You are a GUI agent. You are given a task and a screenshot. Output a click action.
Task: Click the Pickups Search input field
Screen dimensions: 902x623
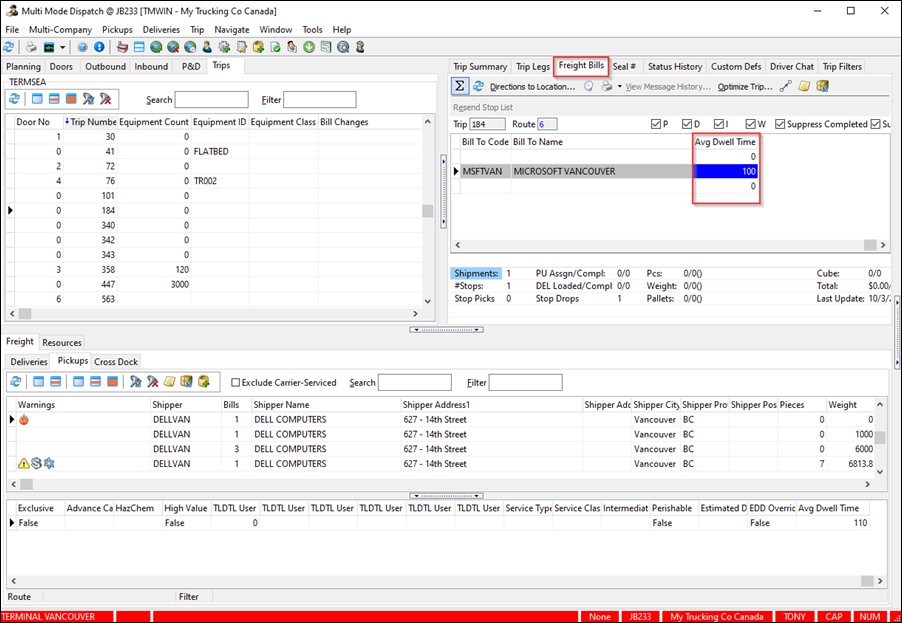(414, 382)
